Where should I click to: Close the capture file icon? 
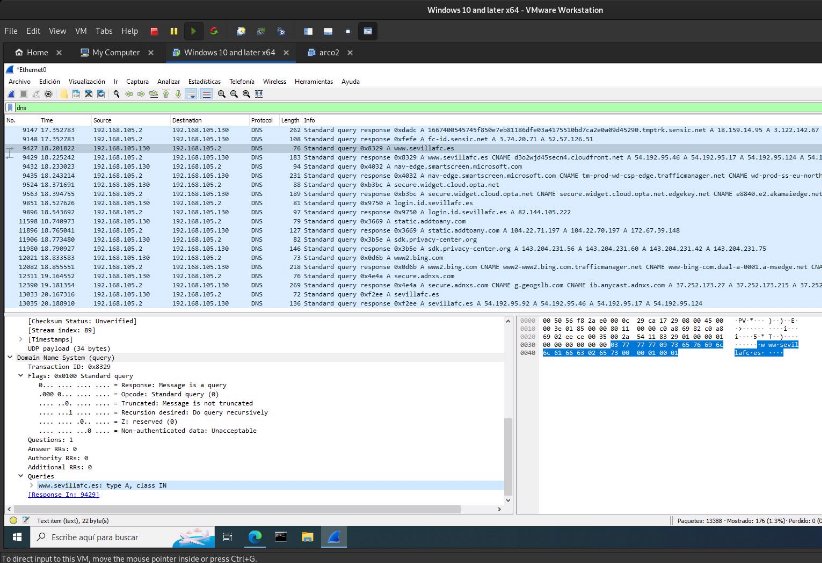coord(89,94)
